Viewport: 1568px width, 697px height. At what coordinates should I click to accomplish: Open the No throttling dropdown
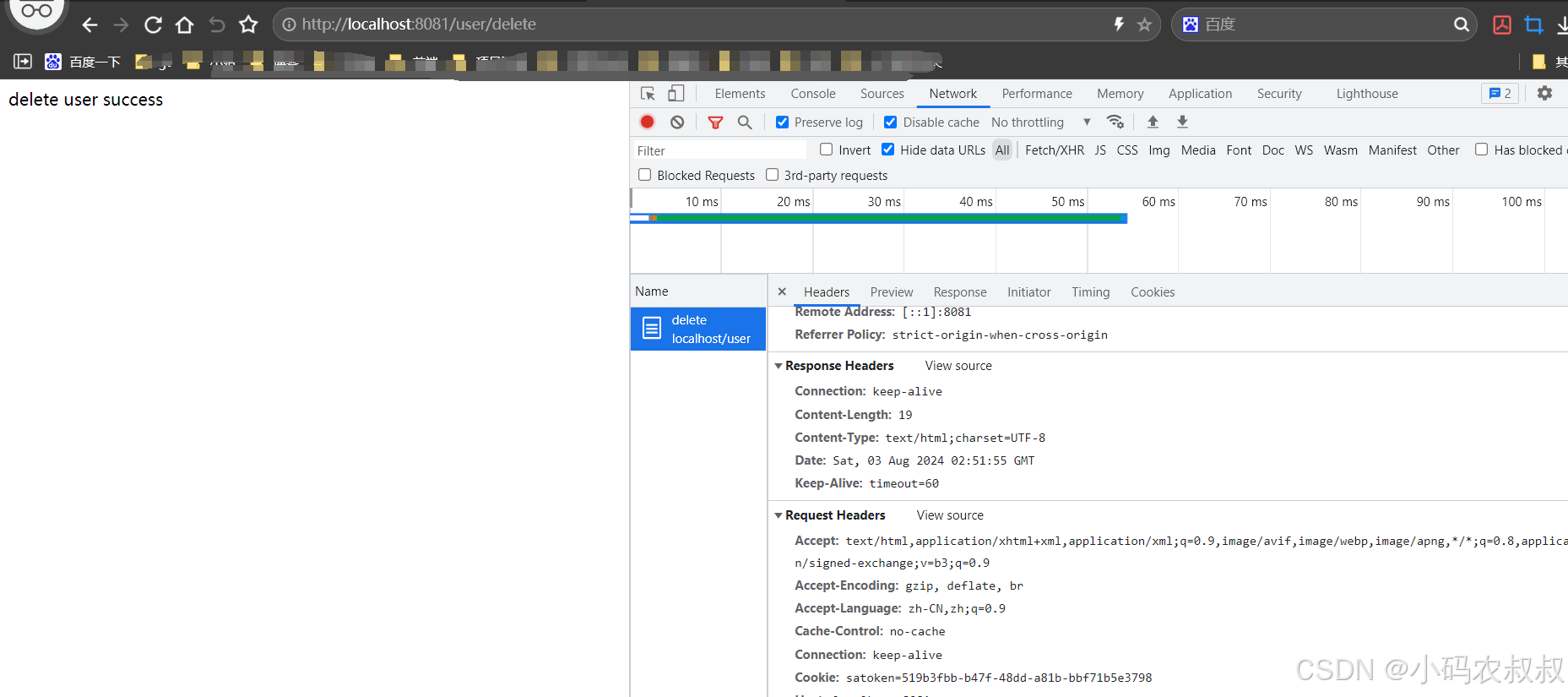point(1040,123)
